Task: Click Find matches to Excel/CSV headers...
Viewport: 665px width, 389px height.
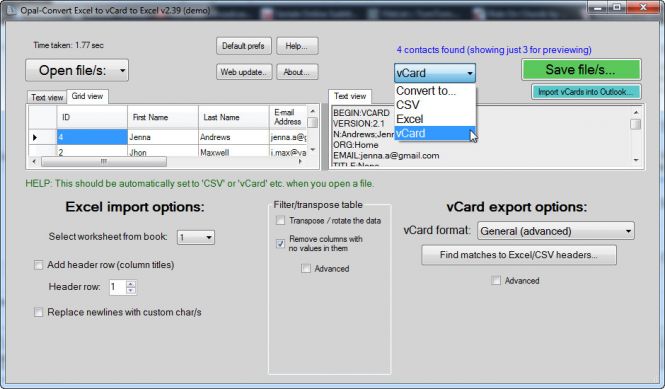Action: pos(519,255)
